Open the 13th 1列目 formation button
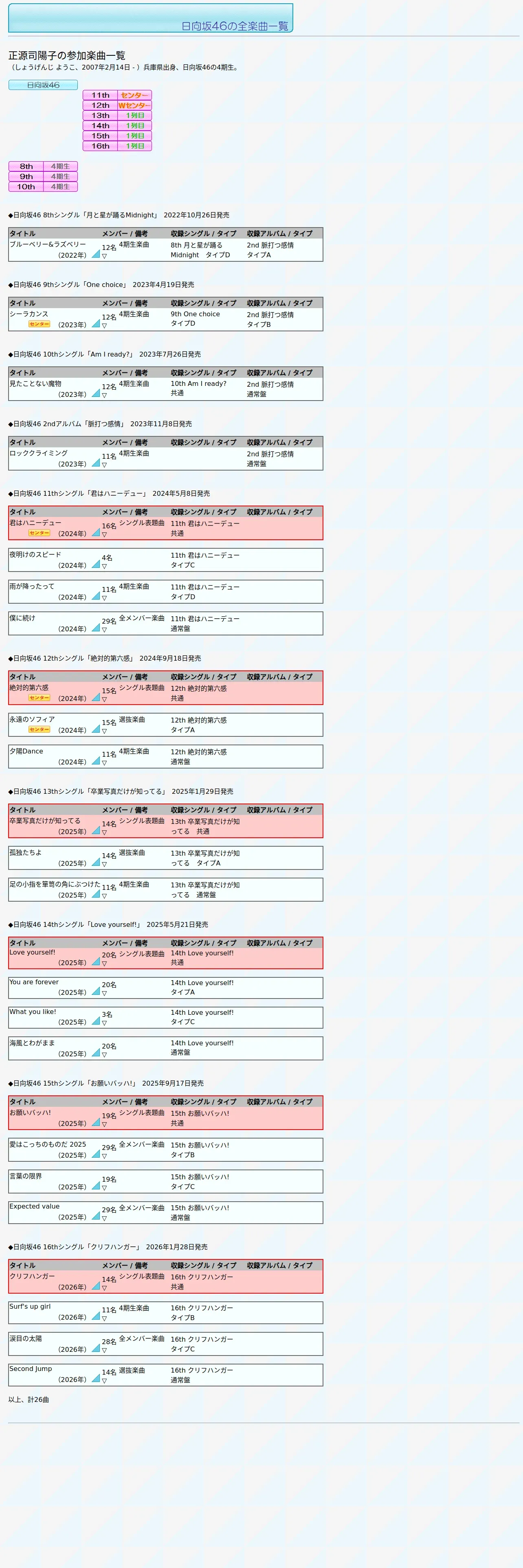 pos(117,116)
